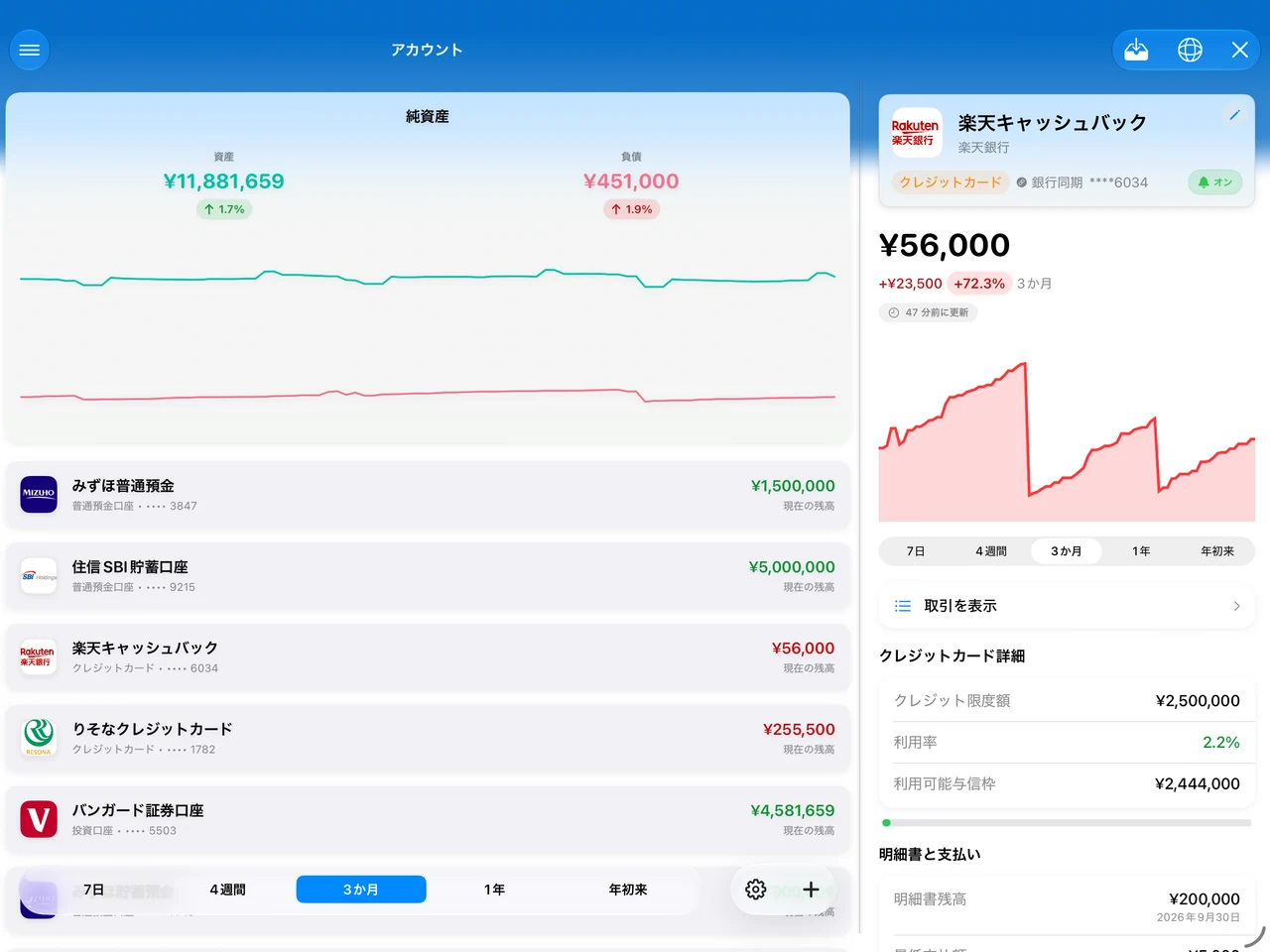Click the Resona bank logo
This screenshot has height=952, width=1270.
coord(39,738)
